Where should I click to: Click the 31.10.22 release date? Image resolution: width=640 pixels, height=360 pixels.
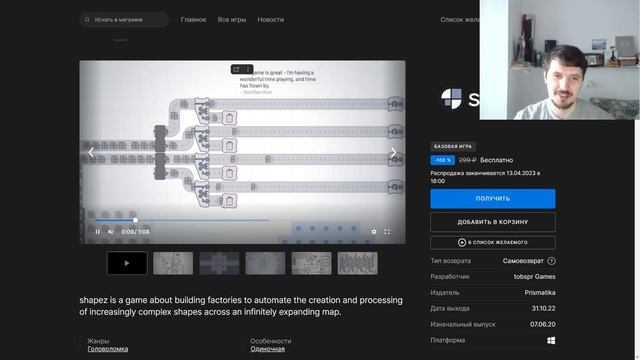(x=543, y=309)
